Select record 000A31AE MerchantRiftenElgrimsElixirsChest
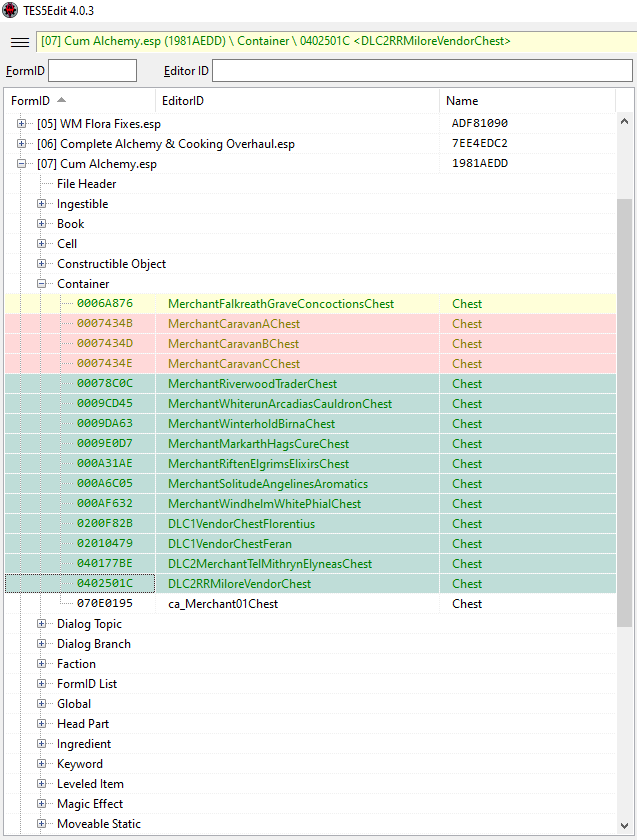637x840 pixels. click(x=310, y=463)
